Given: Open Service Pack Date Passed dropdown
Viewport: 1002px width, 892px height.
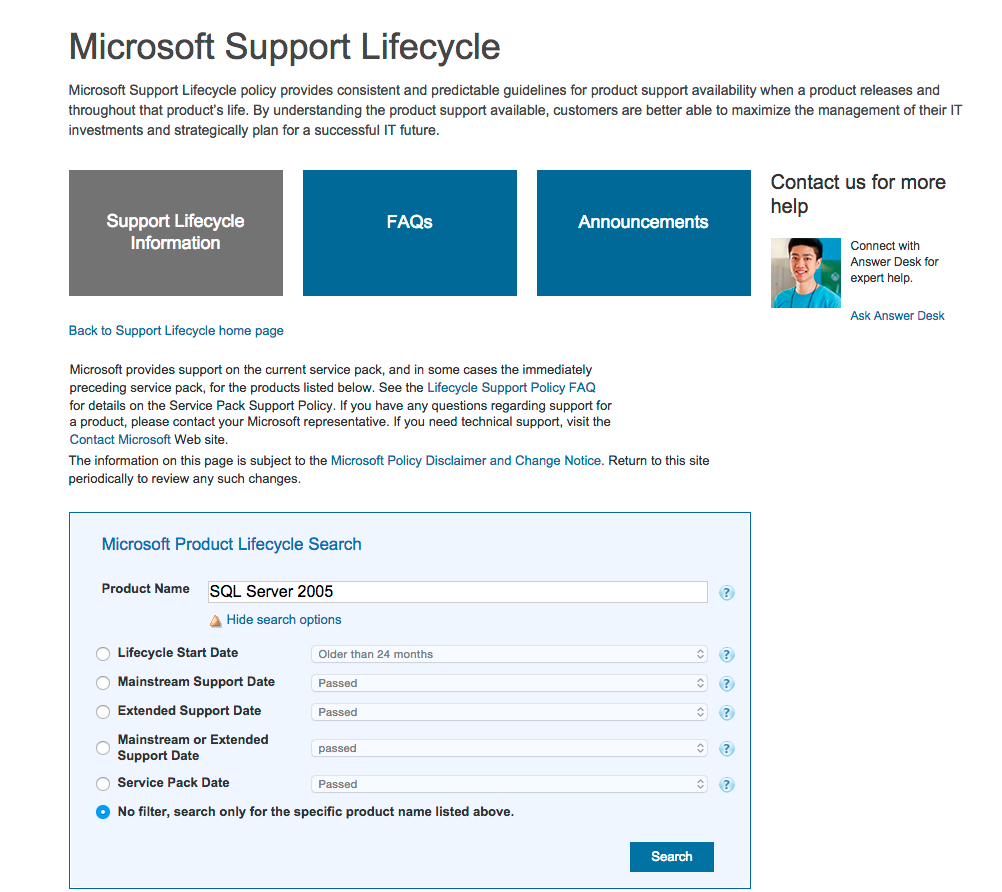Looking at the screenshot, I should click(x=509, y=784).
